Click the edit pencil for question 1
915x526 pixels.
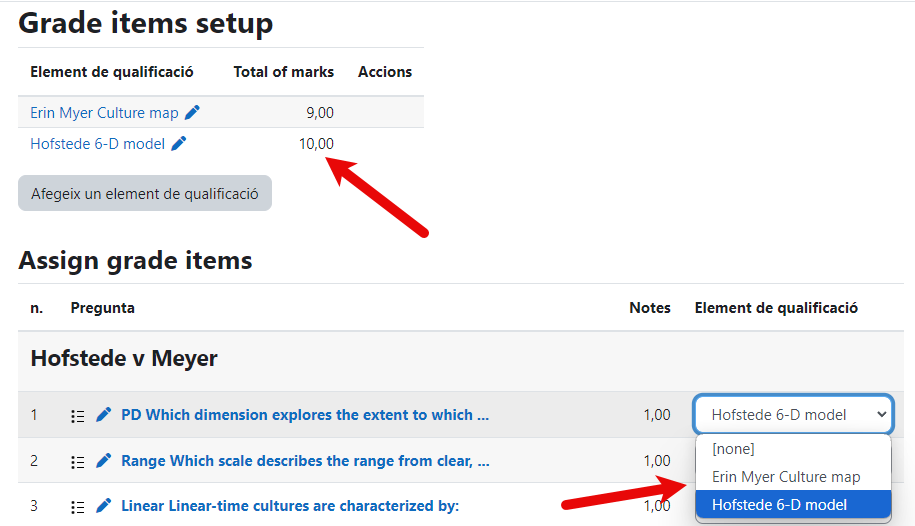pos(104,415)
